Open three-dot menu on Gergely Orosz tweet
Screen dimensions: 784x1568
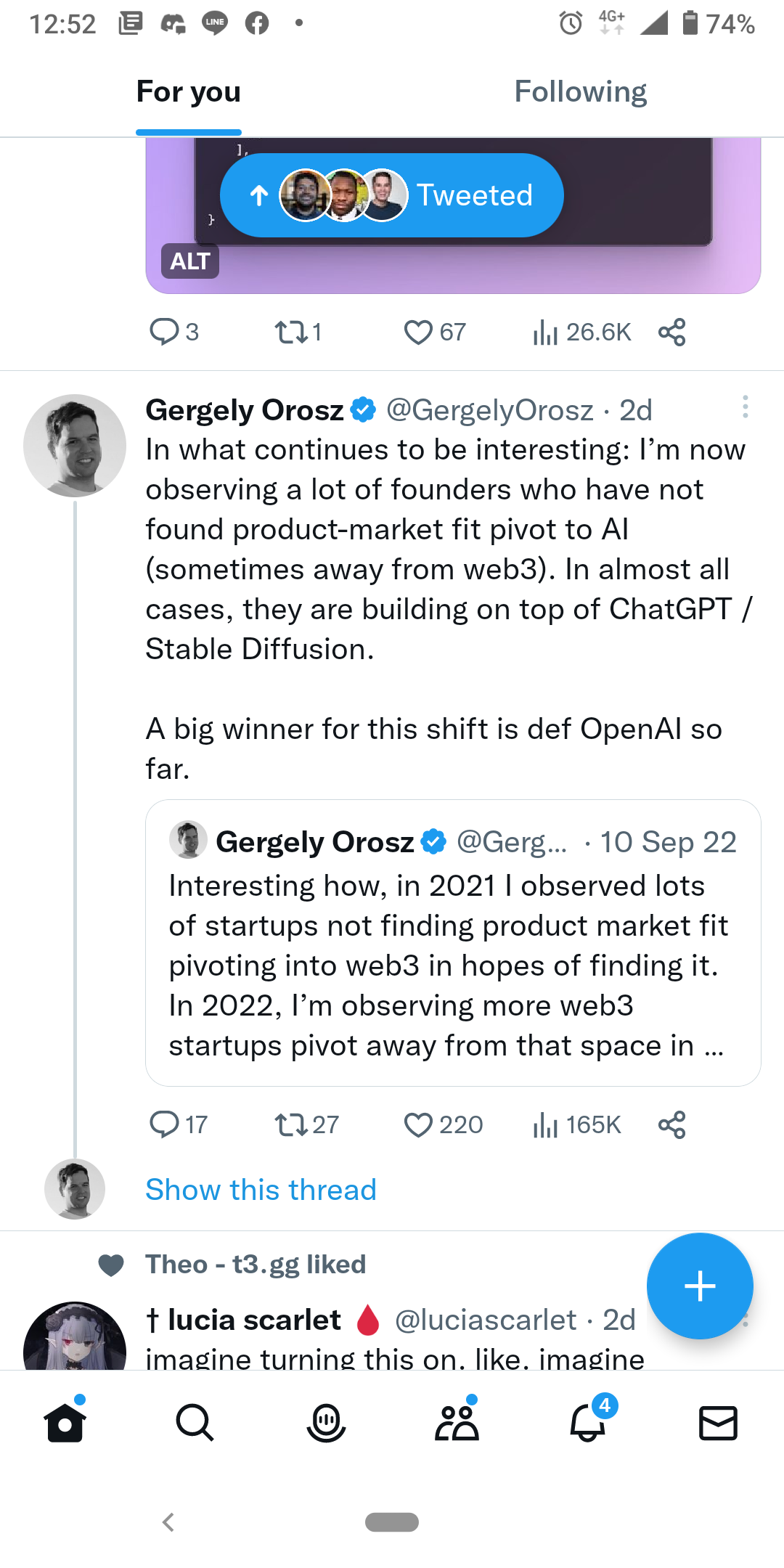point(745,407)
